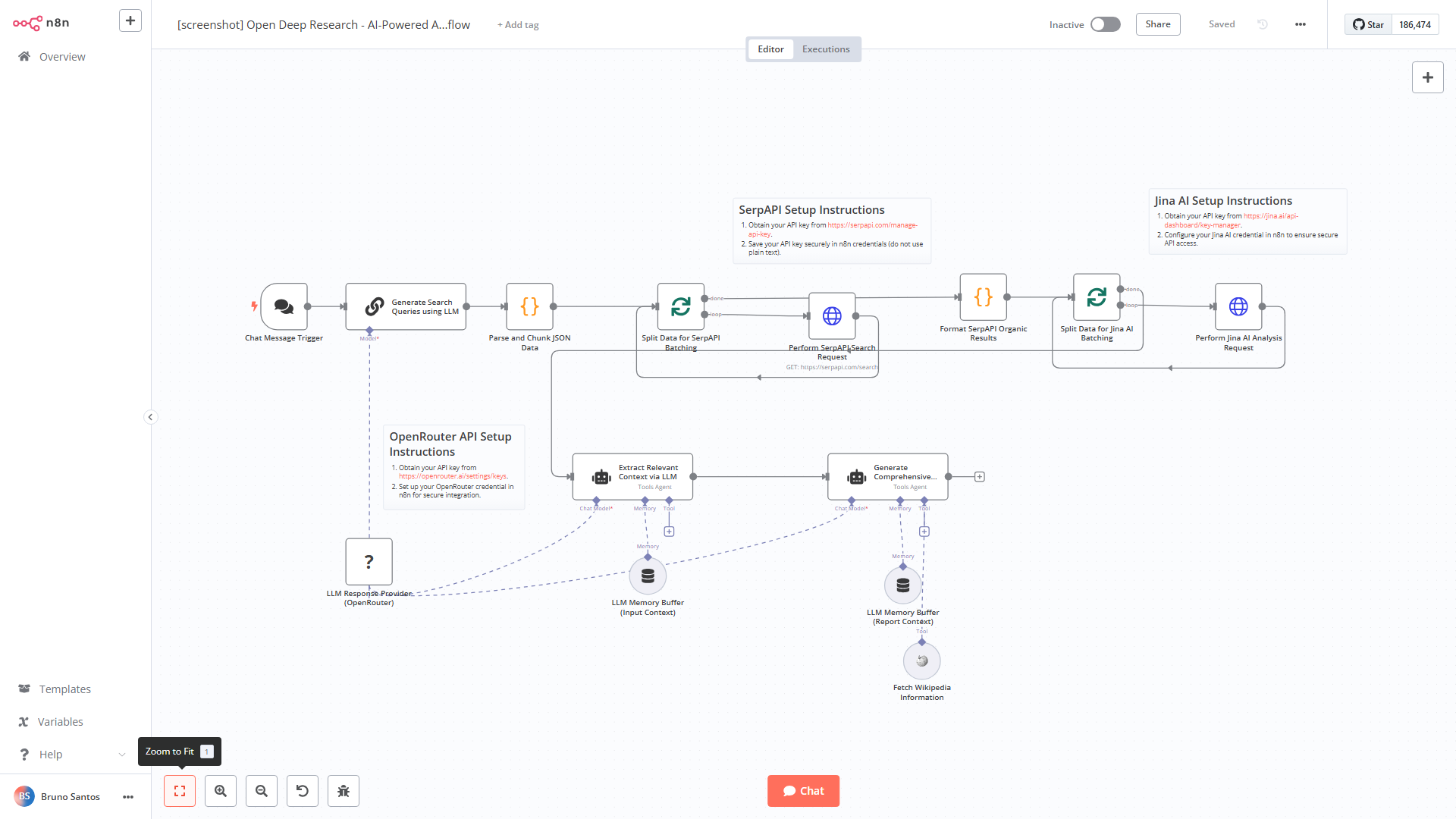Click the GitHub star count 186,474
This screenshot has width=1456, height=819.
(x=1415, y=25)
